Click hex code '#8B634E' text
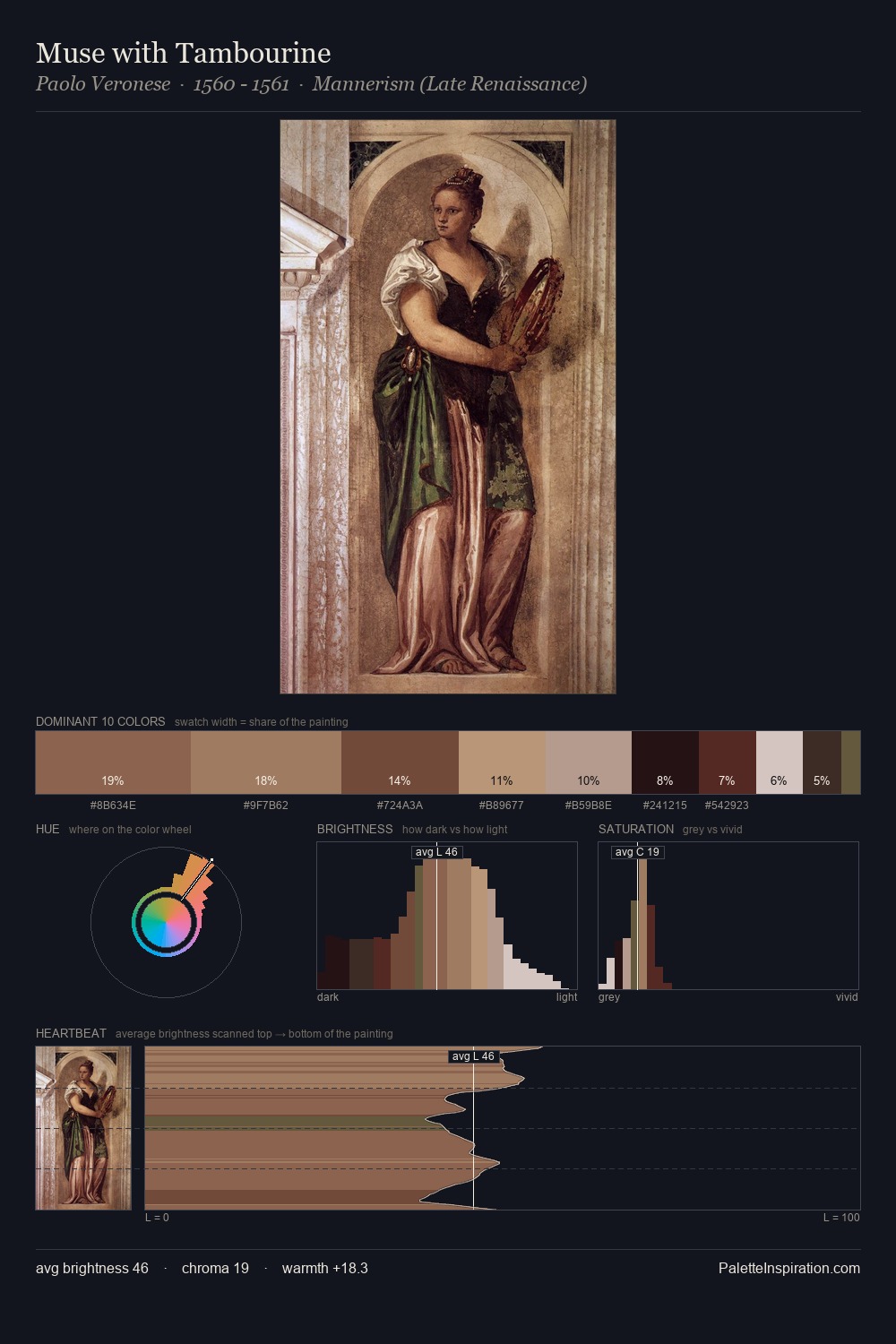This screenshot has width=896, height=1344. (113, 806)
